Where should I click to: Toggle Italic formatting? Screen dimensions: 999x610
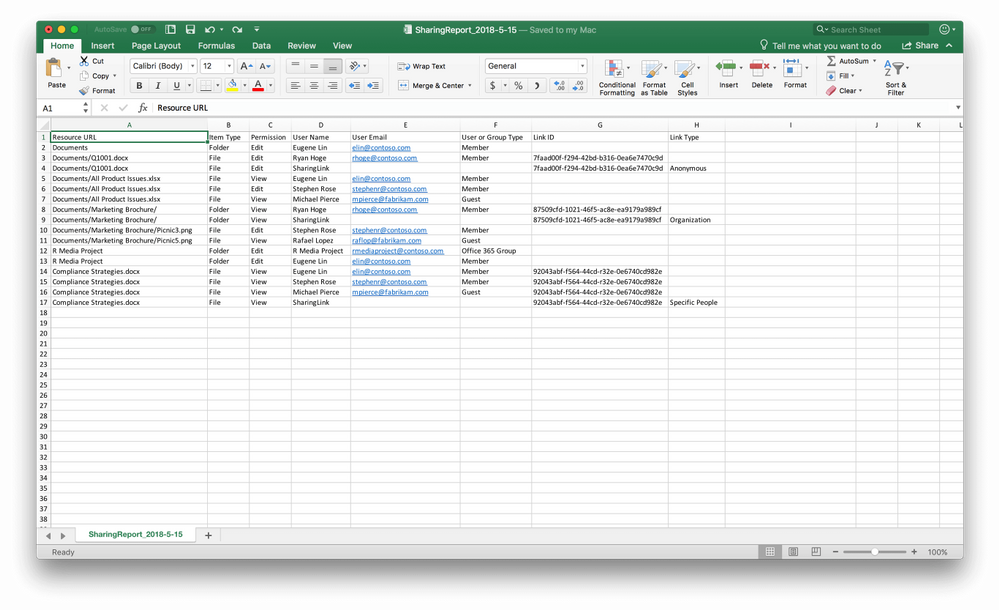(x=157, y=86)
